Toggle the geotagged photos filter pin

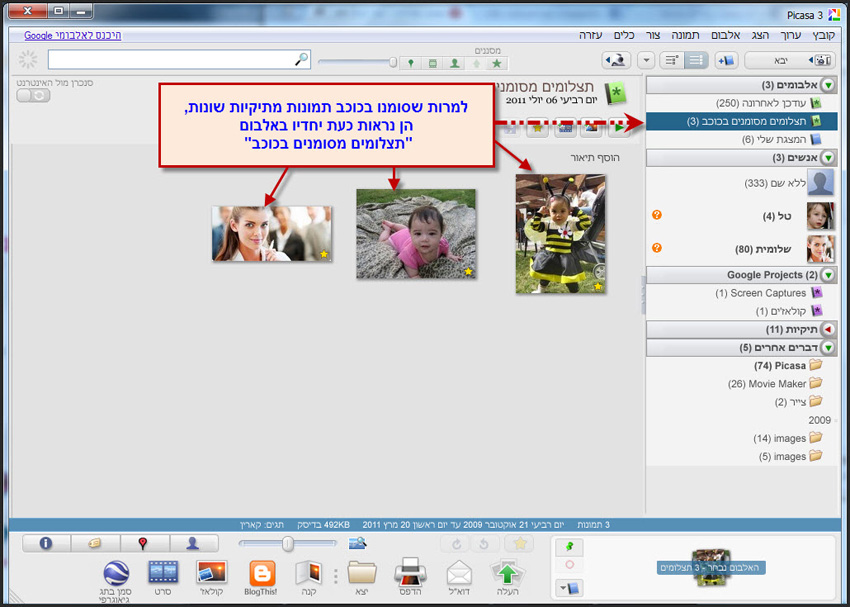(411, 63)
